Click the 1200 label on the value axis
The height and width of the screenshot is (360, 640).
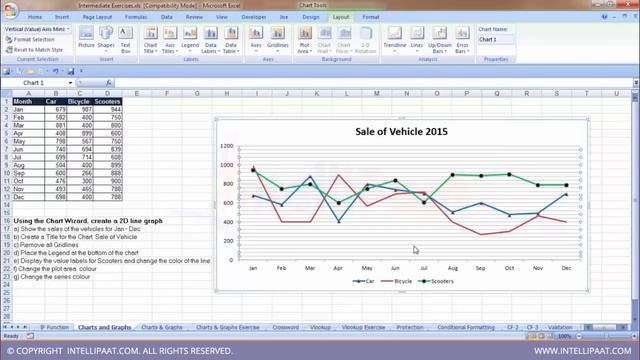227,146
